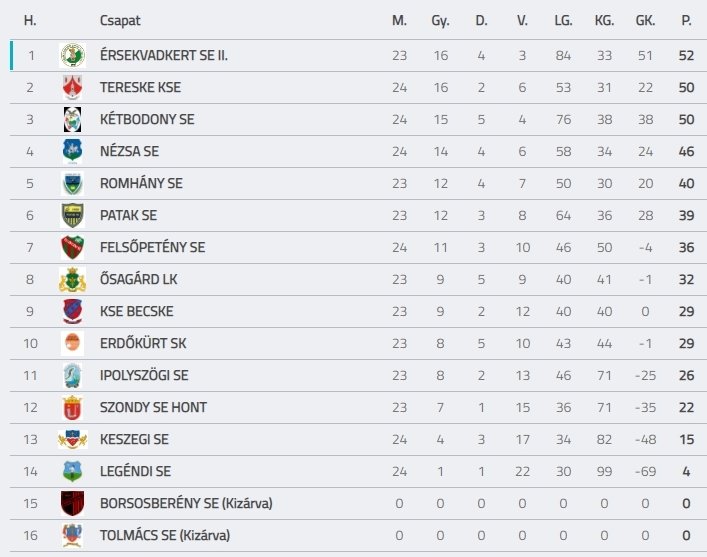Click the ERDŐKÜRT SK team name
The image size is (707, 557).
[x=143, y=344]
